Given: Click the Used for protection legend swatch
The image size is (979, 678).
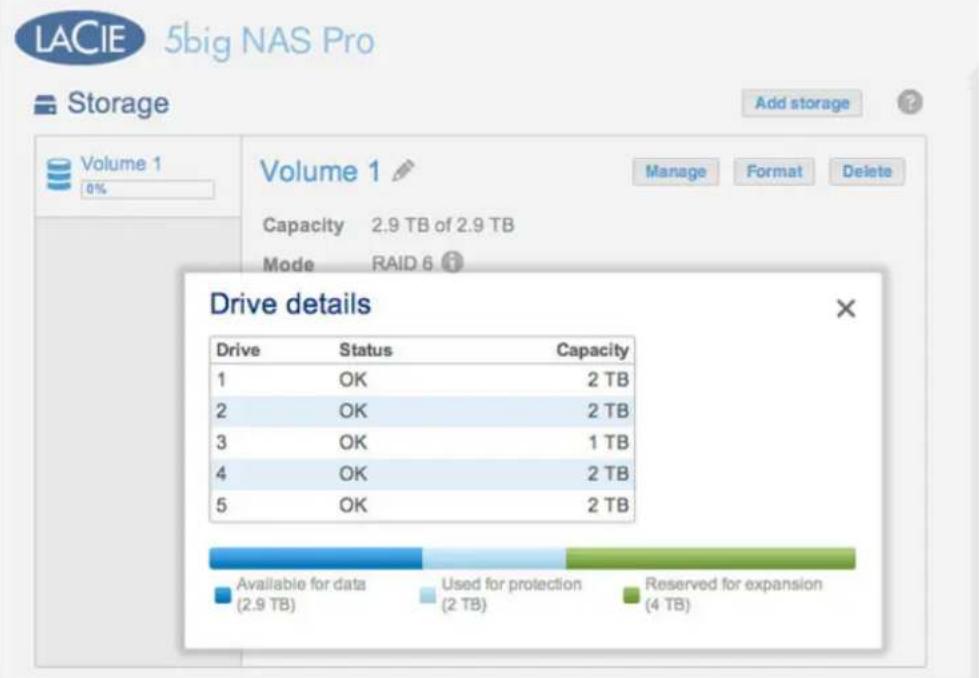Looking at the screenshot, I should coord(428,596).
